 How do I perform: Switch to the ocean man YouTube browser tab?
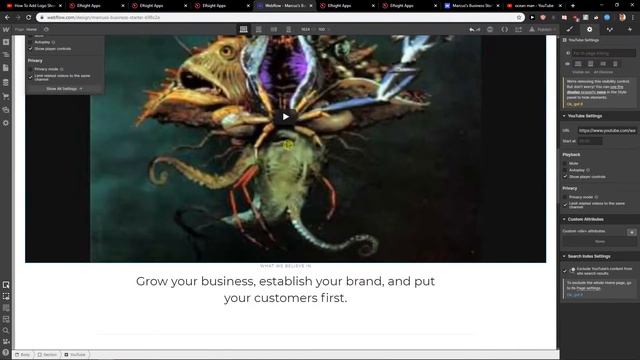pyautogui.click(x=534, y=6)
